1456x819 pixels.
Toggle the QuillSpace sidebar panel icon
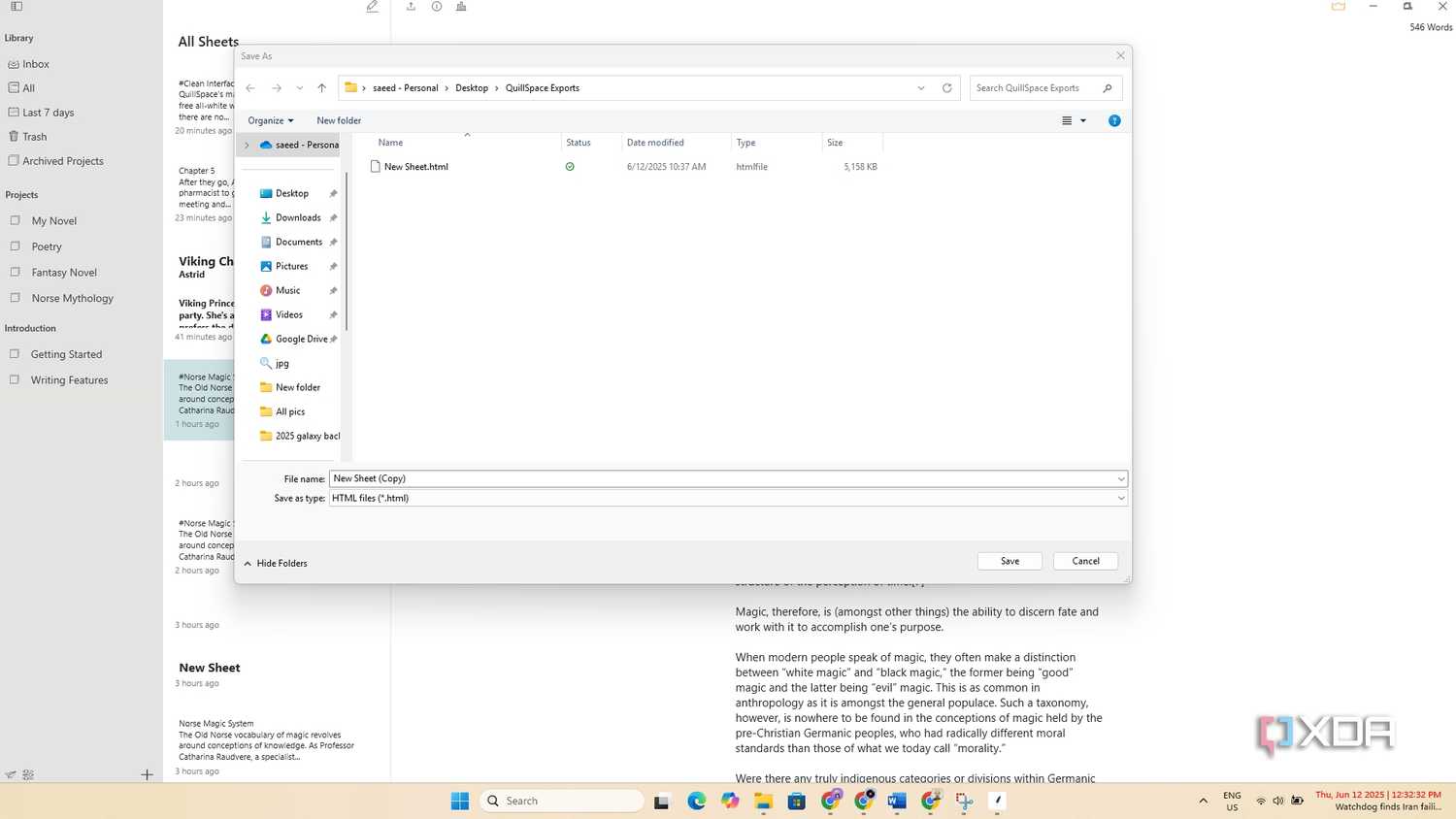coord(17,7)
